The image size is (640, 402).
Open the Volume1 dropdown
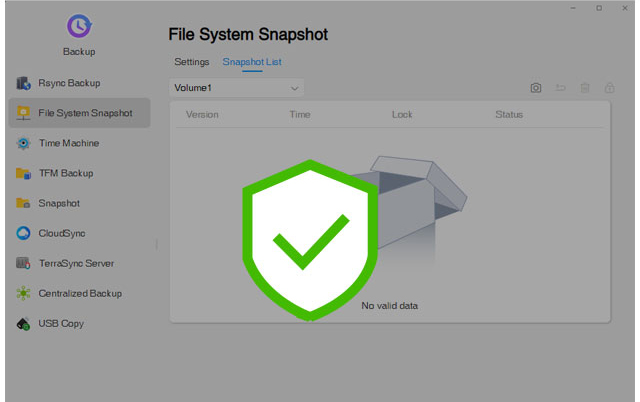tap(236, 88)
